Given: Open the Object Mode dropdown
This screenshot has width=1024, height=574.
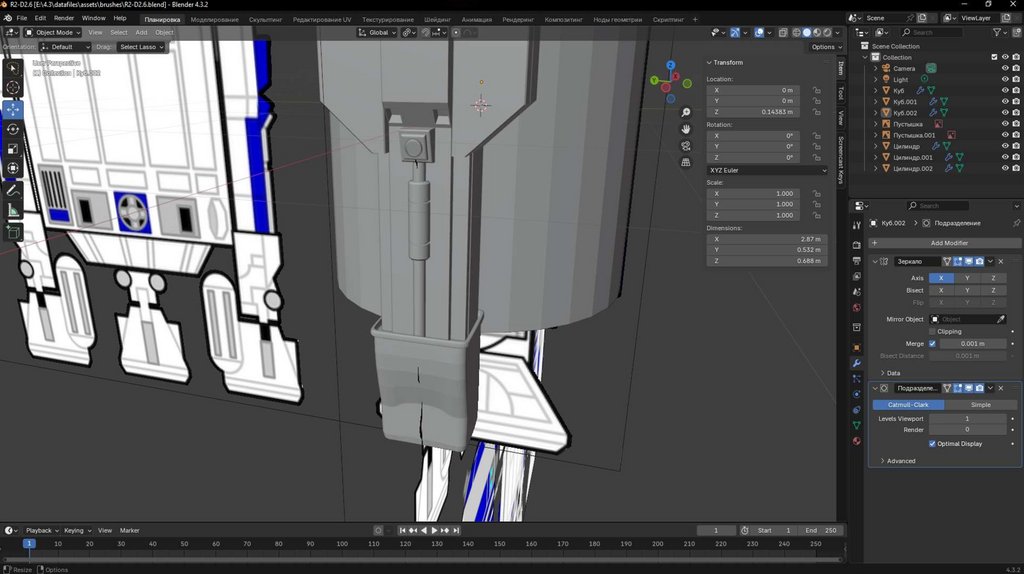Looking at the screenshot, I should pos(54,32).
